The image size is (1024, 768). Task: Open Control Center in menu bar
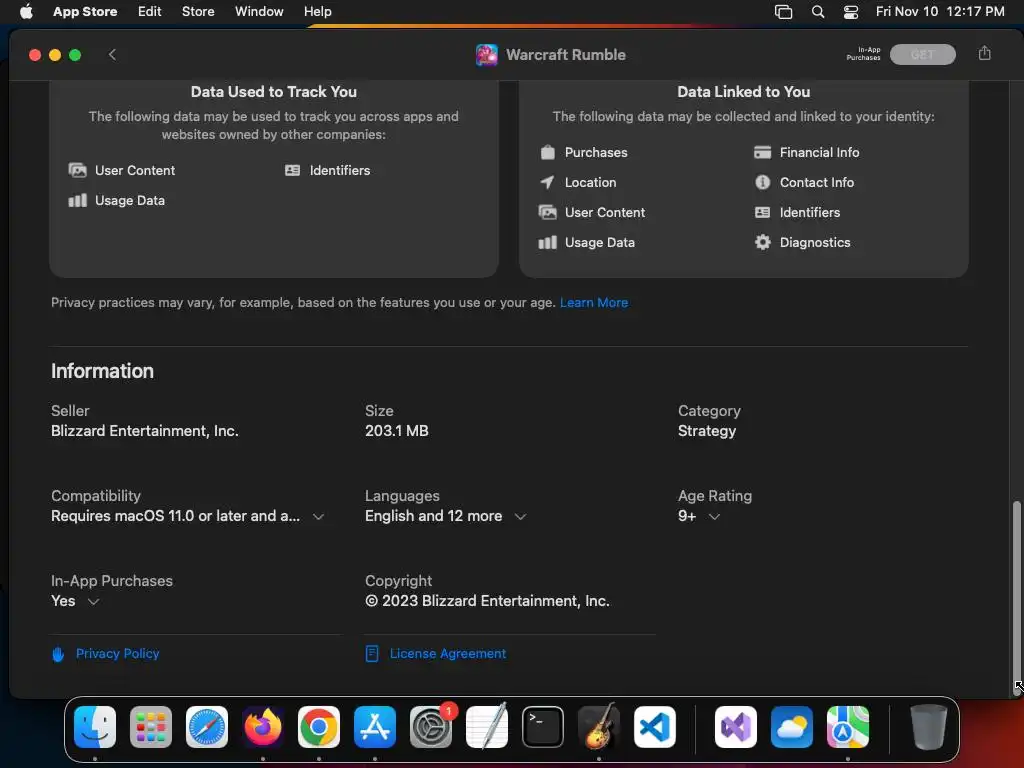(x=851, y=12)
